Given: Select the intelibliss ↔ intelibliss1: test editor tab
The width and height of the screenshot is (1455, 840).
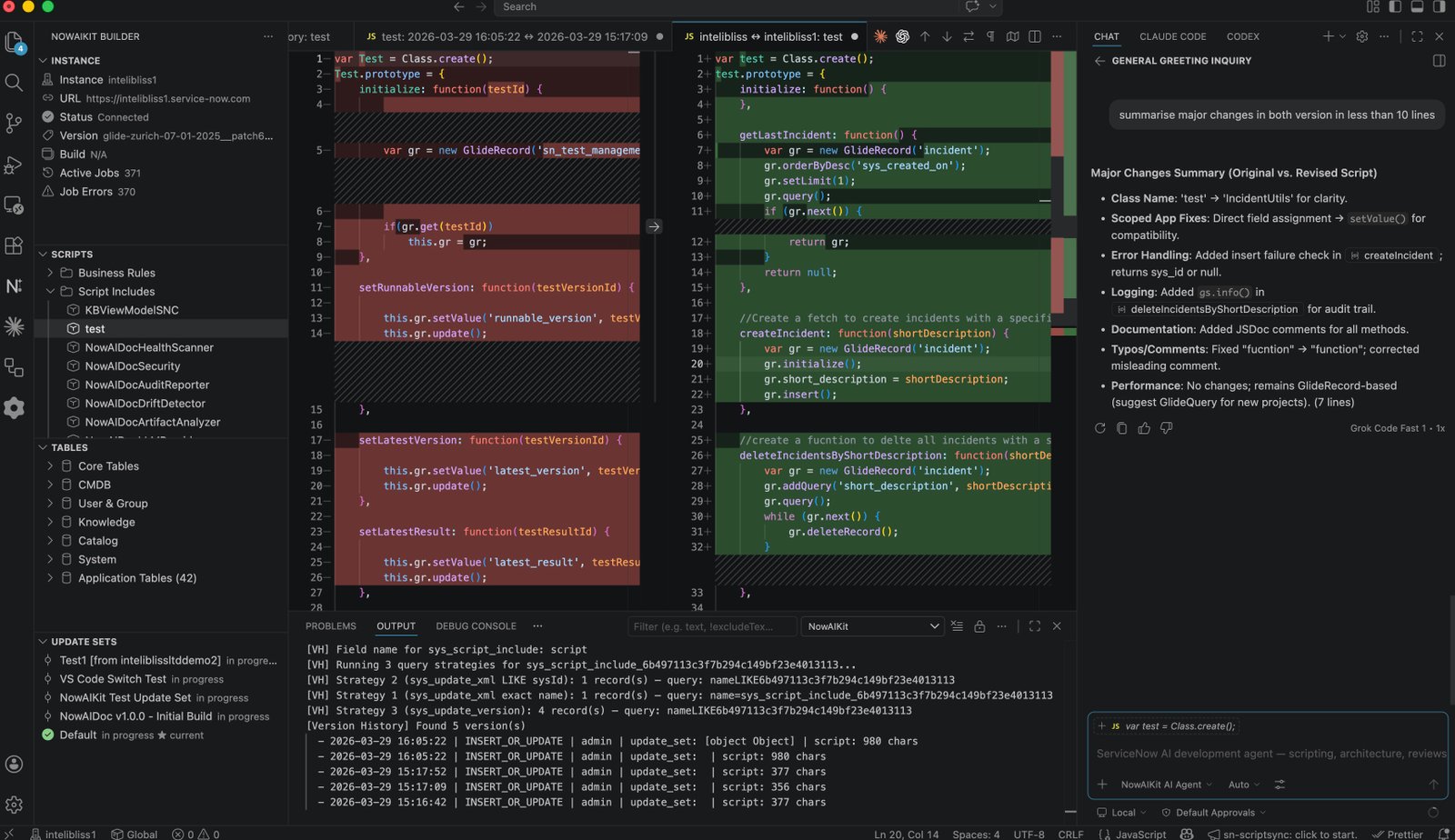Looking at the screenshot, I should [x=770, y=36].
